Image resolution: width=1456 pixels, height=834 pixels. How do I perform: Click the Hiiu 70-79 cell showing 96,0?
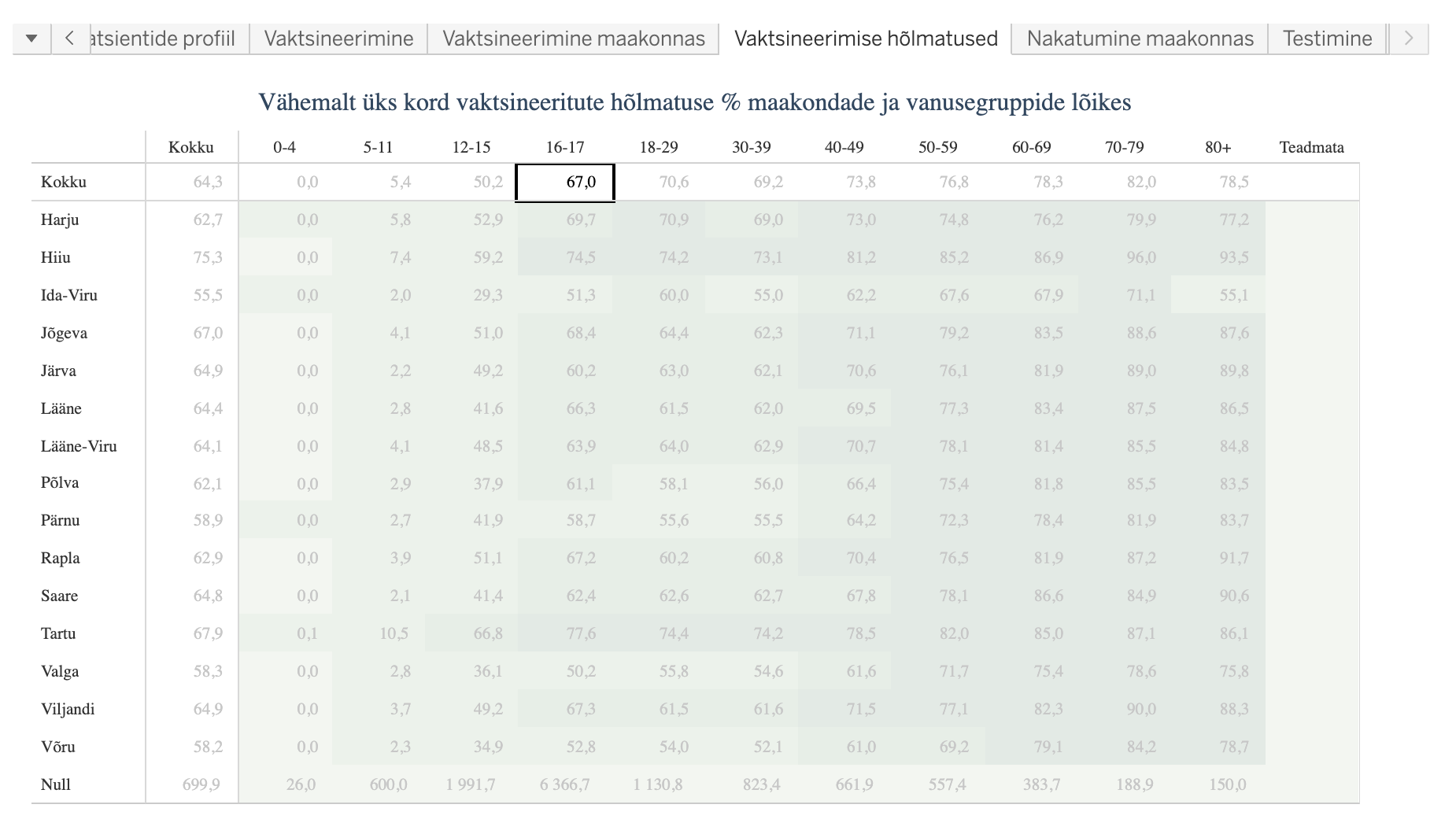[1140, 257]
